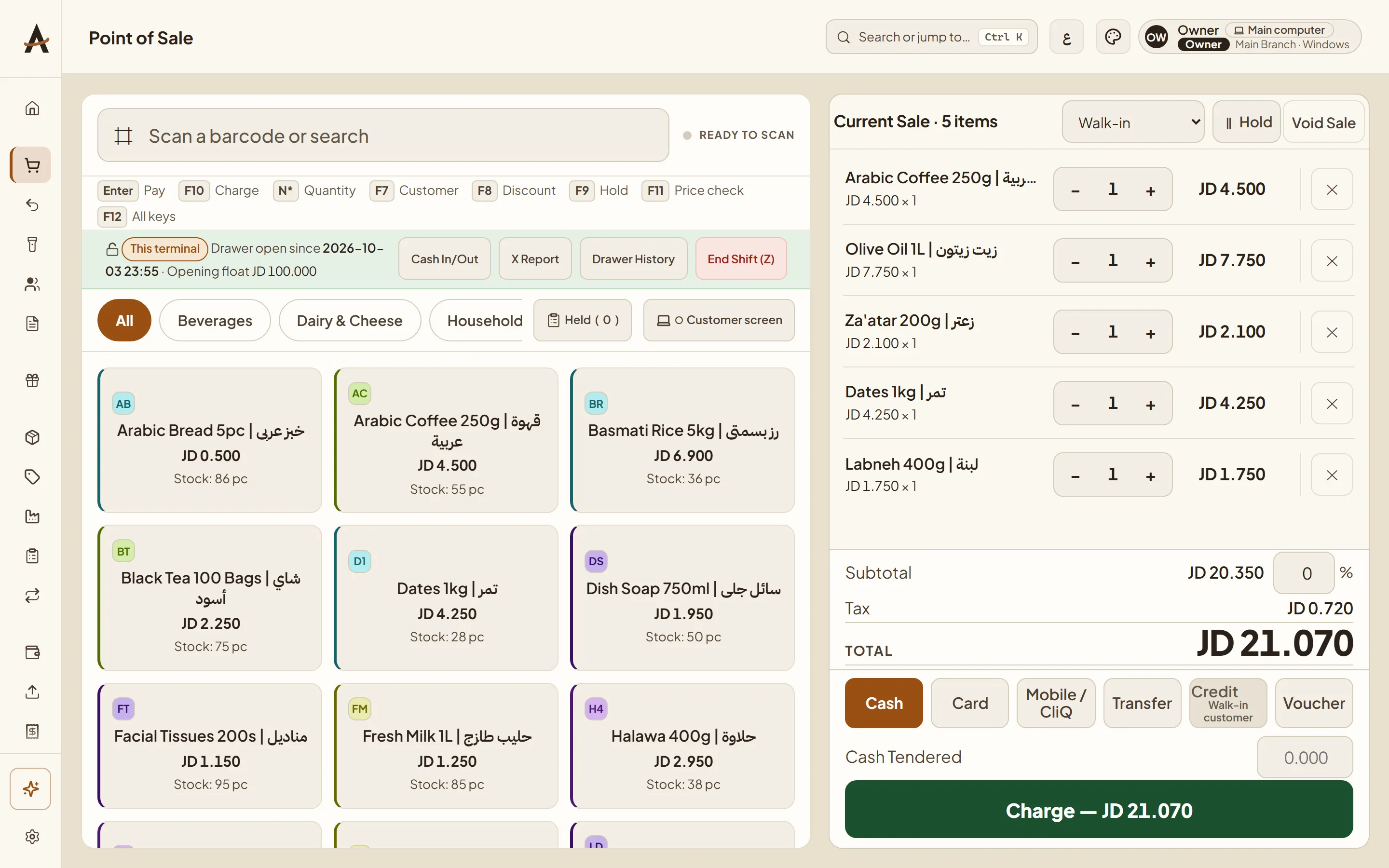Click the sparkle AI assistant icon
Screen dimensions: 1389x868
(30, 789)
